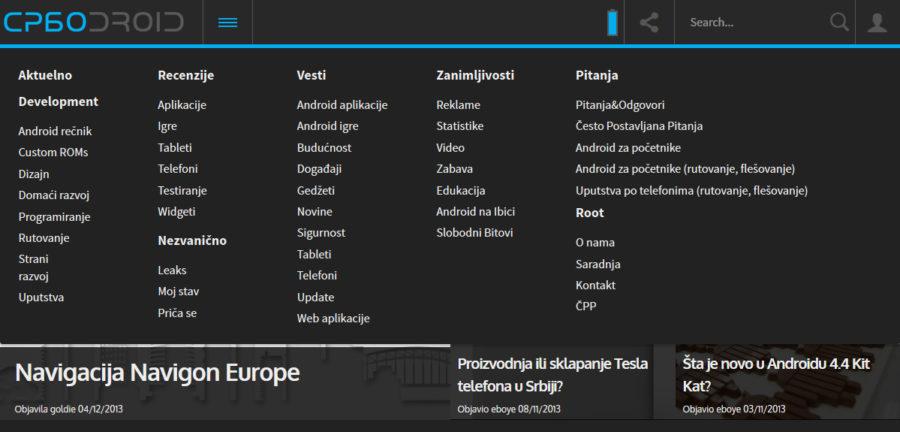900x432 pixels.
Task: Open the Aktuelno menu heading
Action: point(45,75)
